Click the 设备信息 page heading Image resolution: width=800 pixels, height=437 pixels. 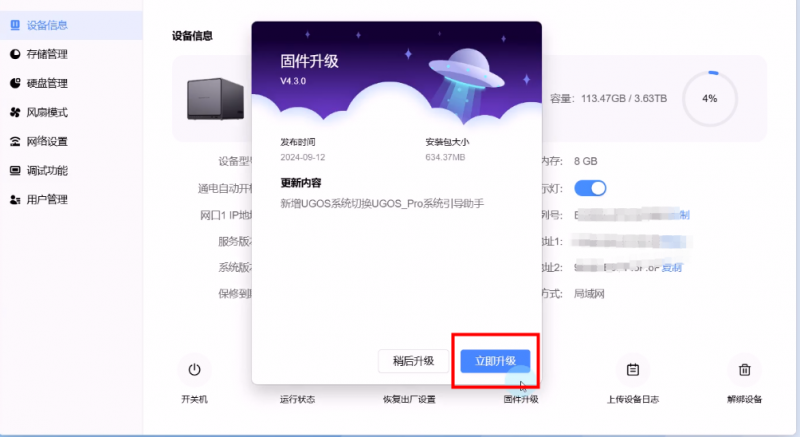click(x=192, y=36)
